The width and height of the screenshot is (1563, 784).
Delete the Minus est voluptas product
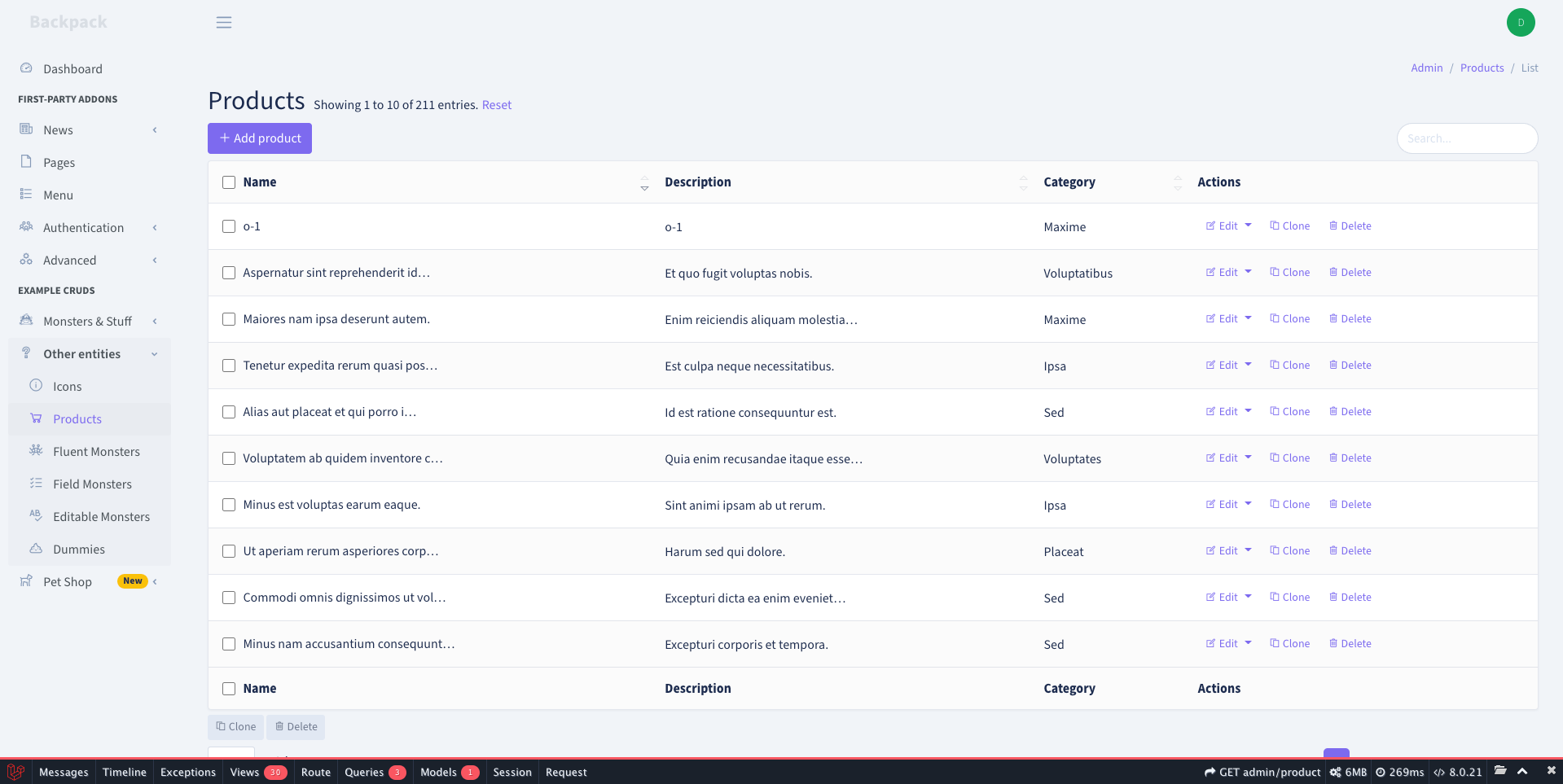tap(1350, 505)
